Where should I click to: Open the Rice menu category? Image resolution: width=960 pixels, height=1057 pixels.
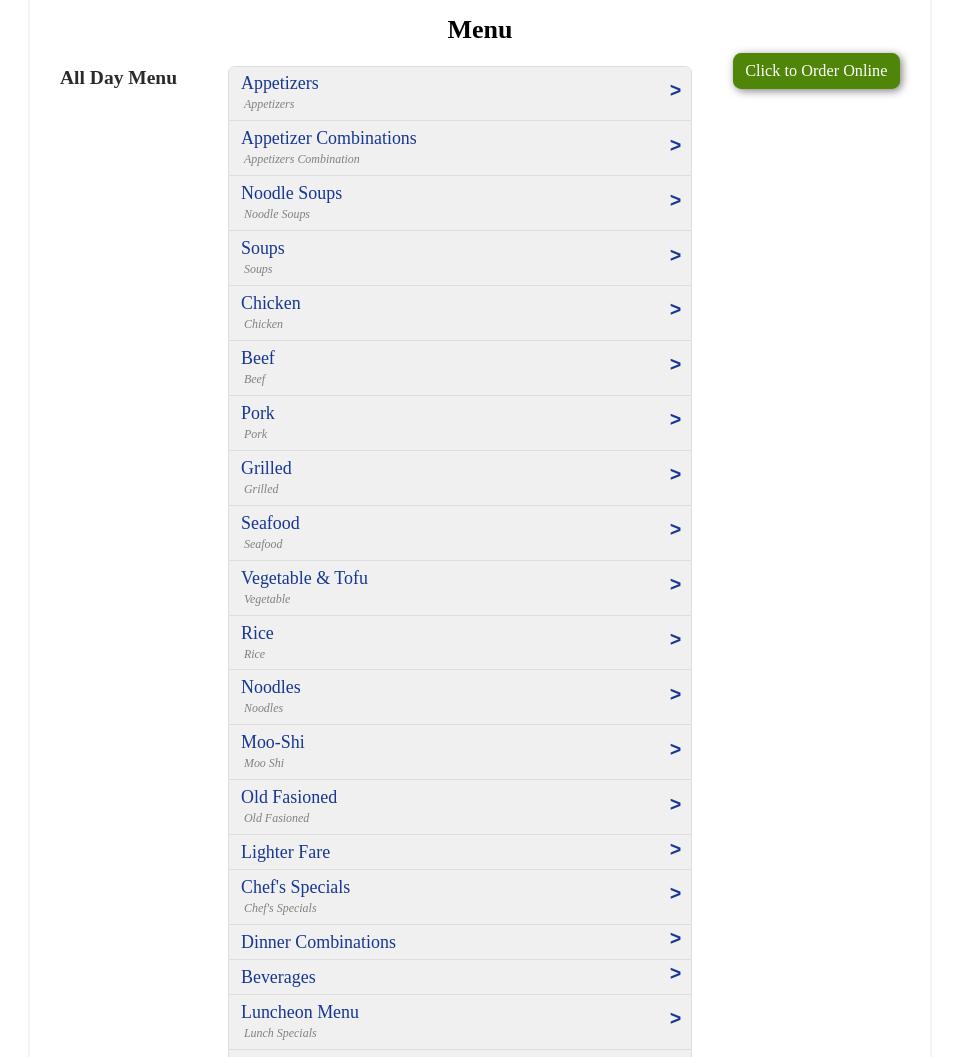(257, 633)
